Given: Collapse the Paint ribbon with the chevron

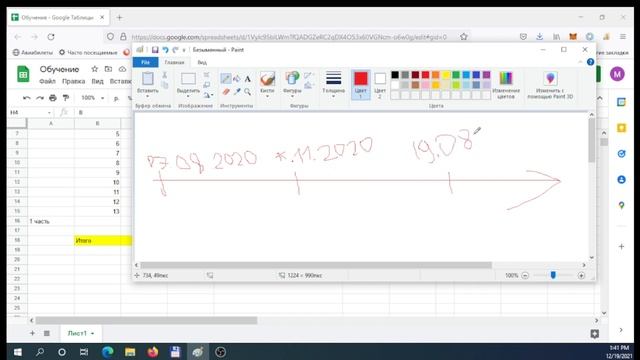Looking at the screenshot, I should (580, 62).
